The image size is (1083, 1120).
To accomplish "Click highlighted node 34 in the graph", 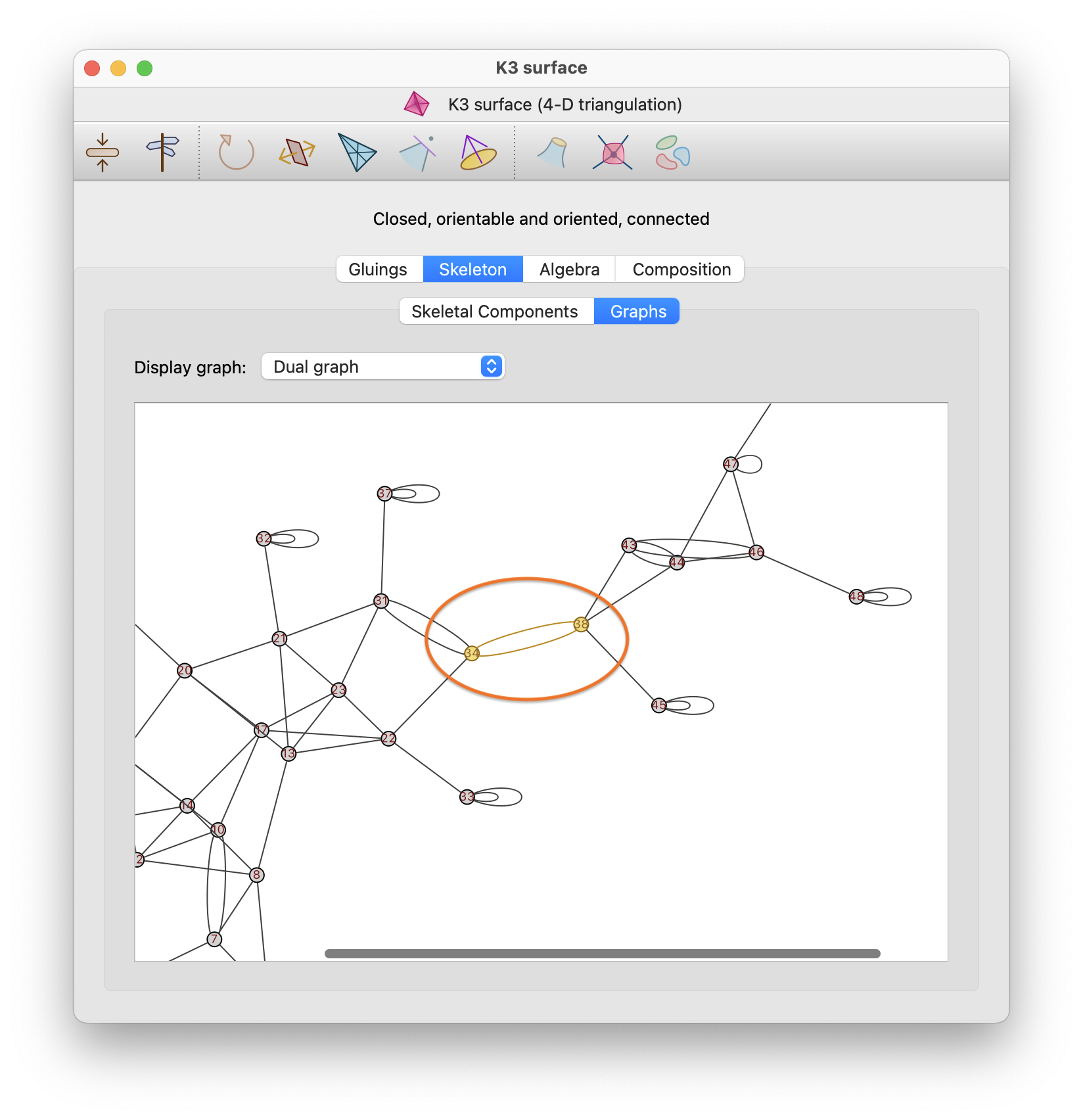I will coord(472,653).
